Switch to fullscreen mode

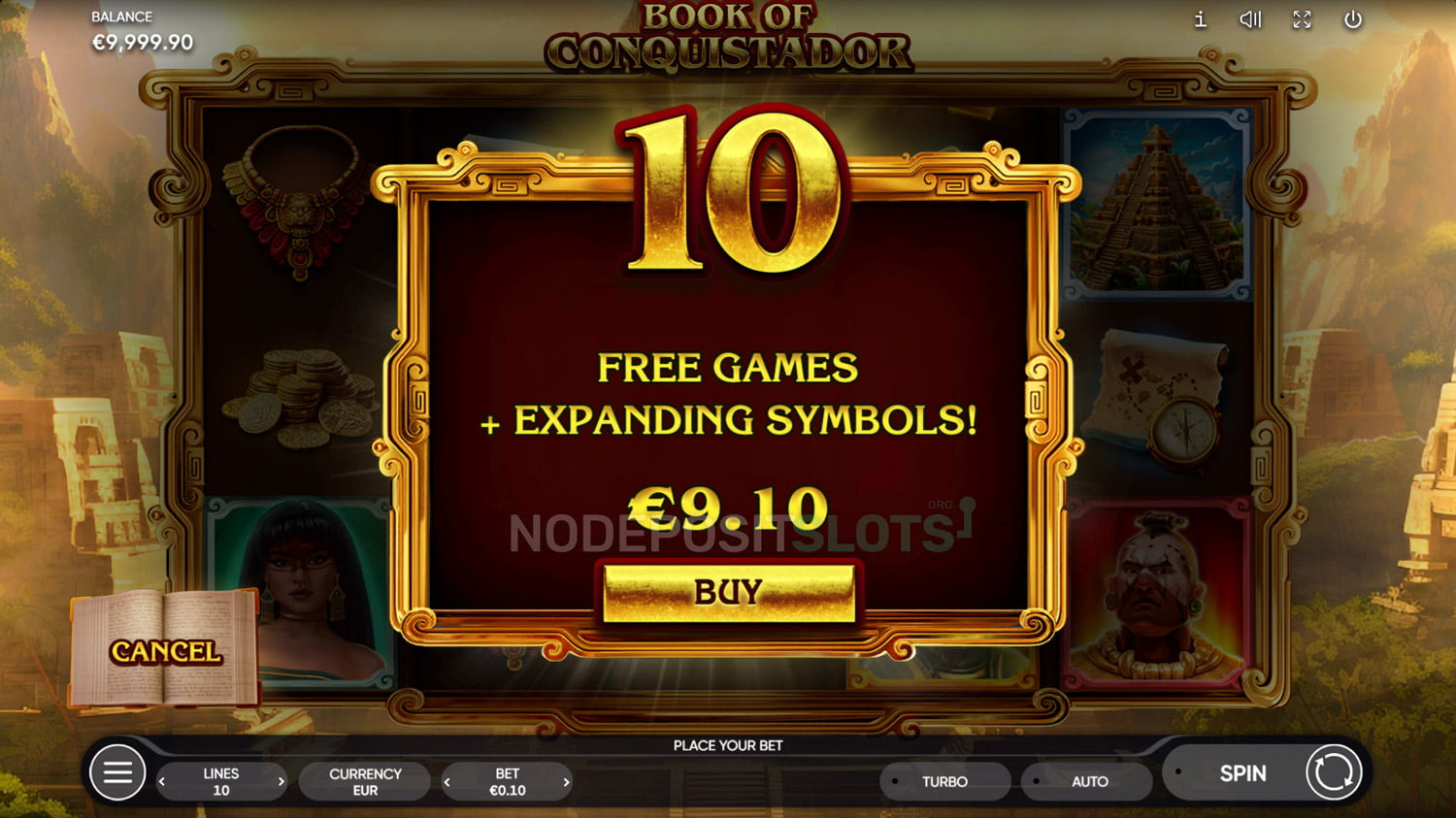(1302, 19)
